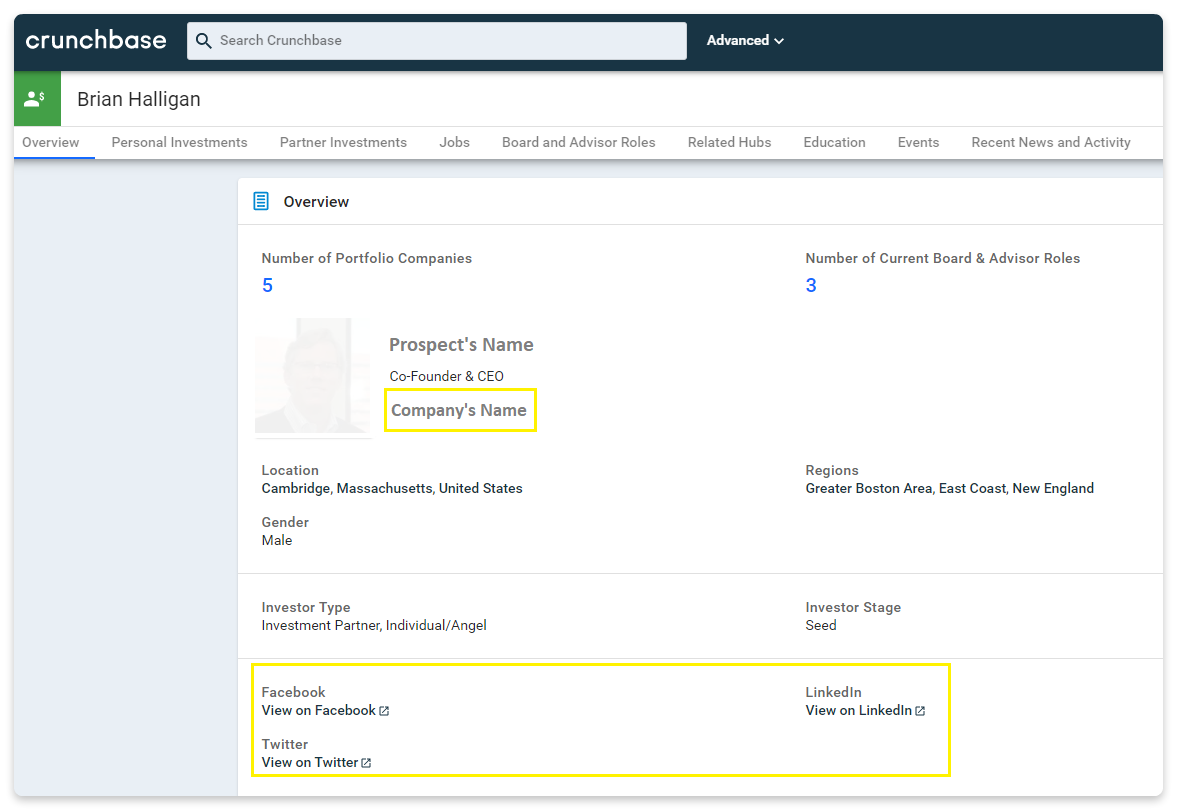Open the Events tab
This screenshot has width=1177, height=810.
click(x=918, y=143)
